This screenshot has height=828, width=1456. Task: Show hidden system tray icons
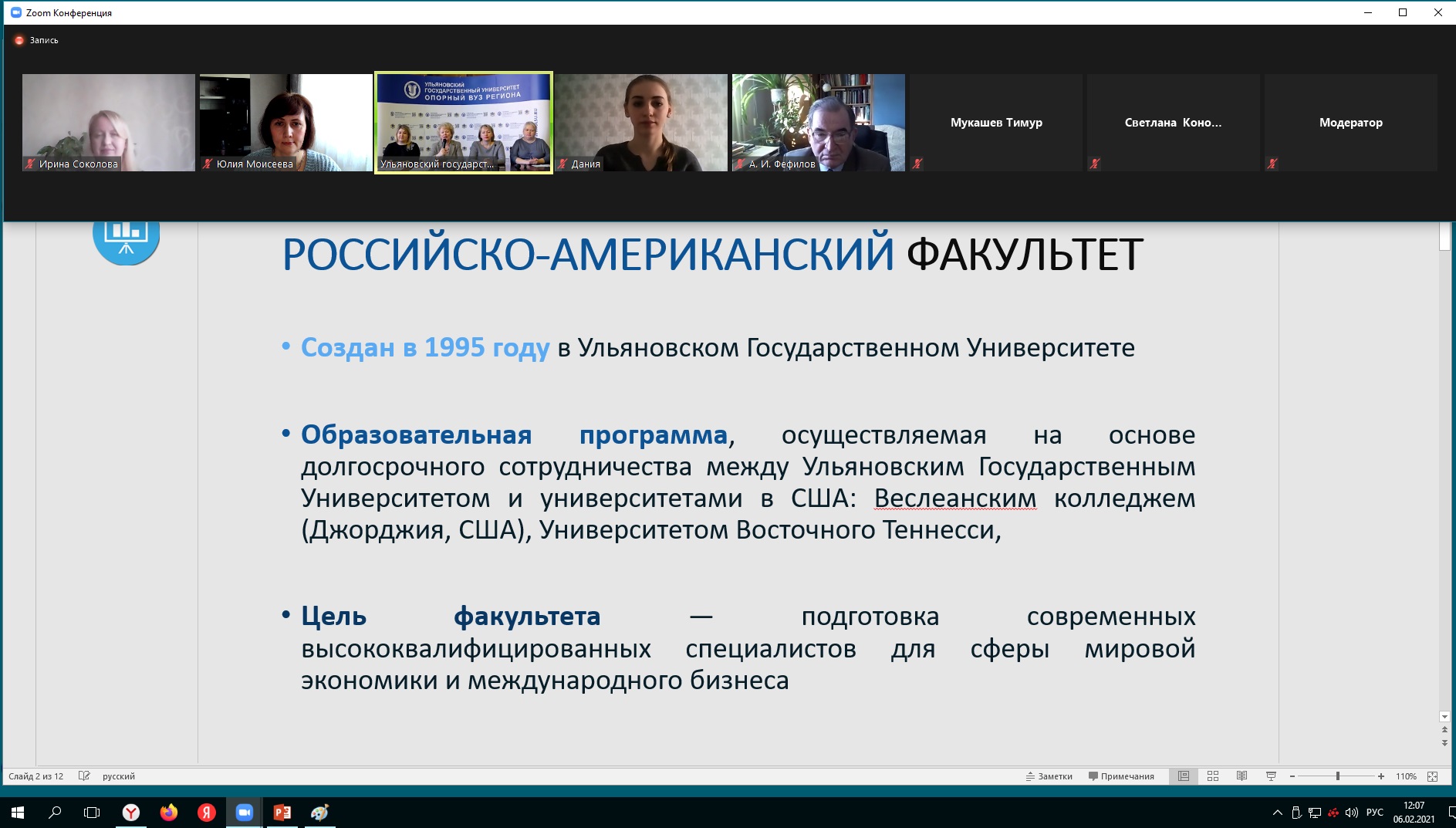click(x=1278, y=813)
